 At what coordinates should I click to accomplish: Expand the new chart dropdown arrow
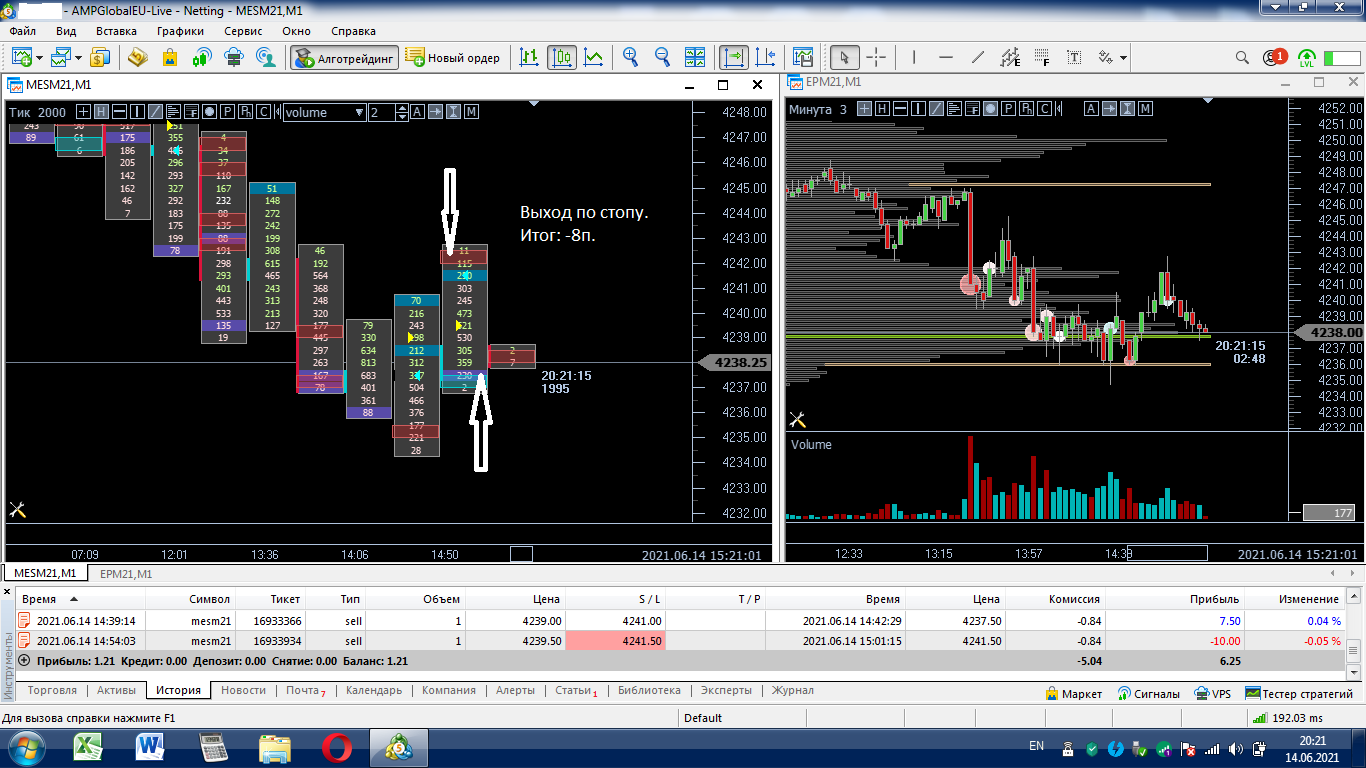coord(39,58)
